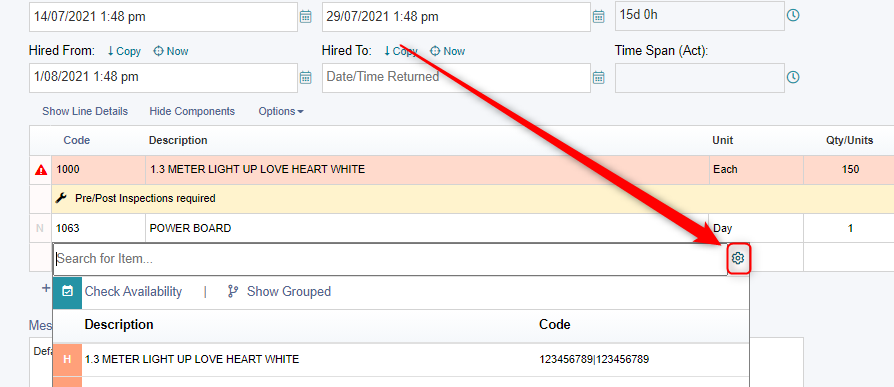Screen dimensions: 894x387
Task: Click the 1/08/2021 1:48 pm Hired From field
Action: (x=163, y=78)
